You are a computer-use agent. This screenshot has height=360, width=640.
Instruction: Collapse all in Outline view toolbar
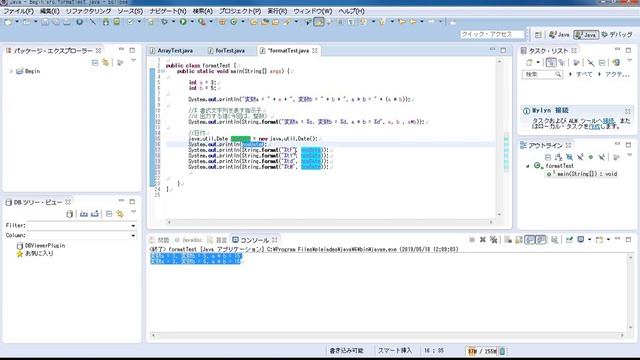[548, 157]
